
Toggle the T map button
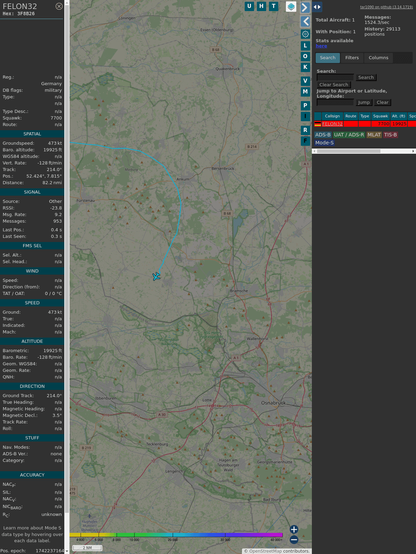[x=273, y=6]
